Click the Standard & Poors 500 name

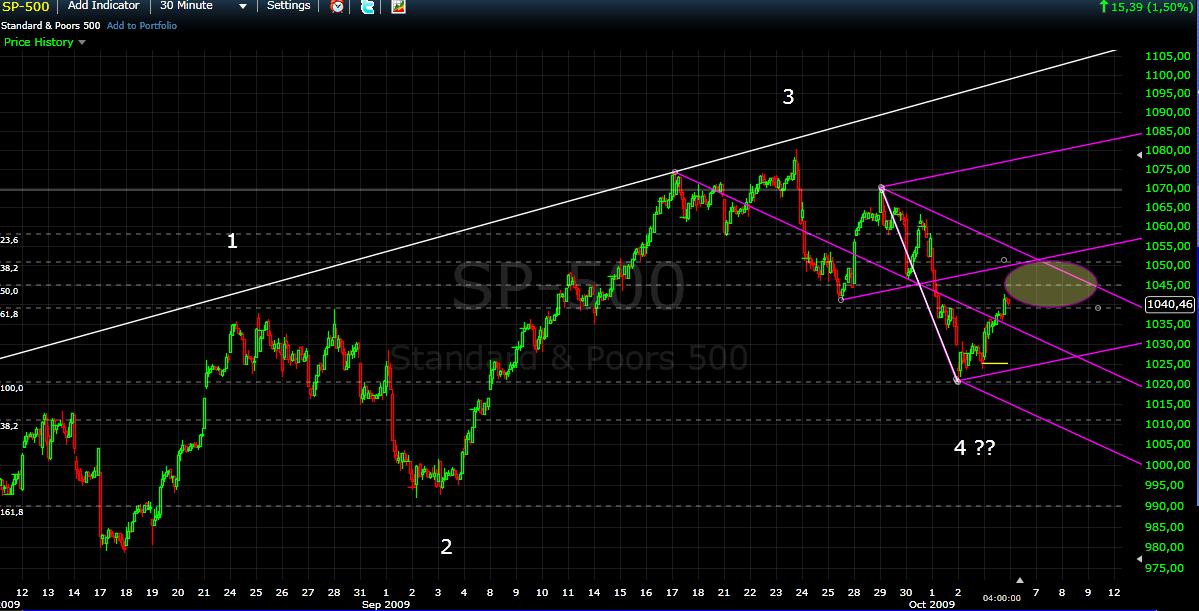tap(50, 25)
